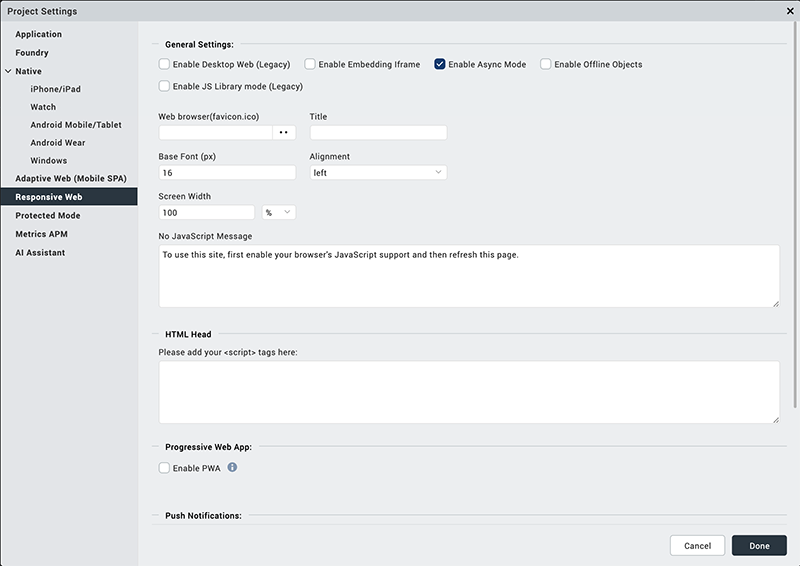The width and height of the screenshot is (800, 566).
Task: Toggle the Enable PWA checkbox
Action: point(165,468)
